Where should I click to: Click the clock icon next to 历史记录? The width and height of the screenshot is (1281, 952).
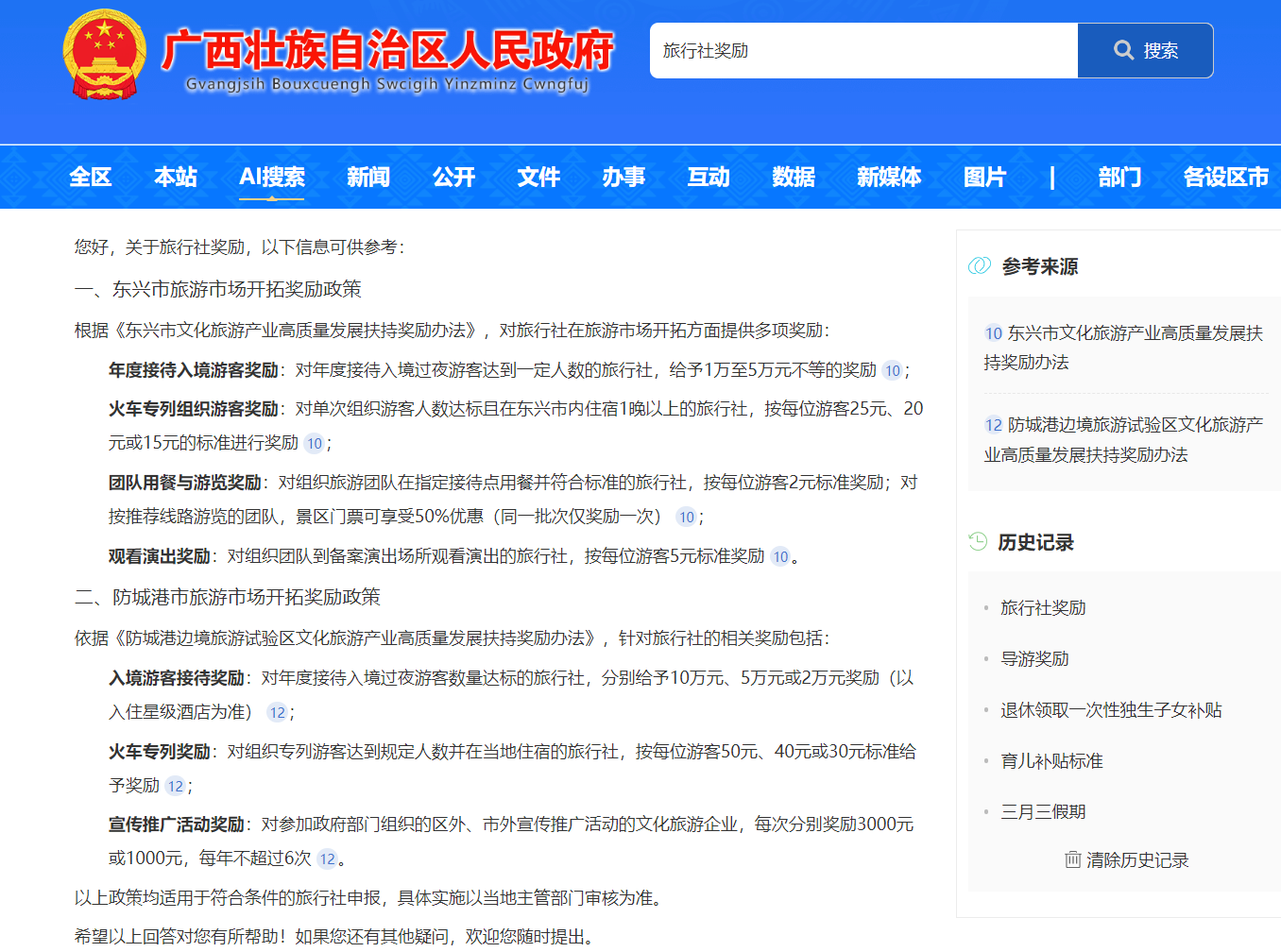pos(979,543)
